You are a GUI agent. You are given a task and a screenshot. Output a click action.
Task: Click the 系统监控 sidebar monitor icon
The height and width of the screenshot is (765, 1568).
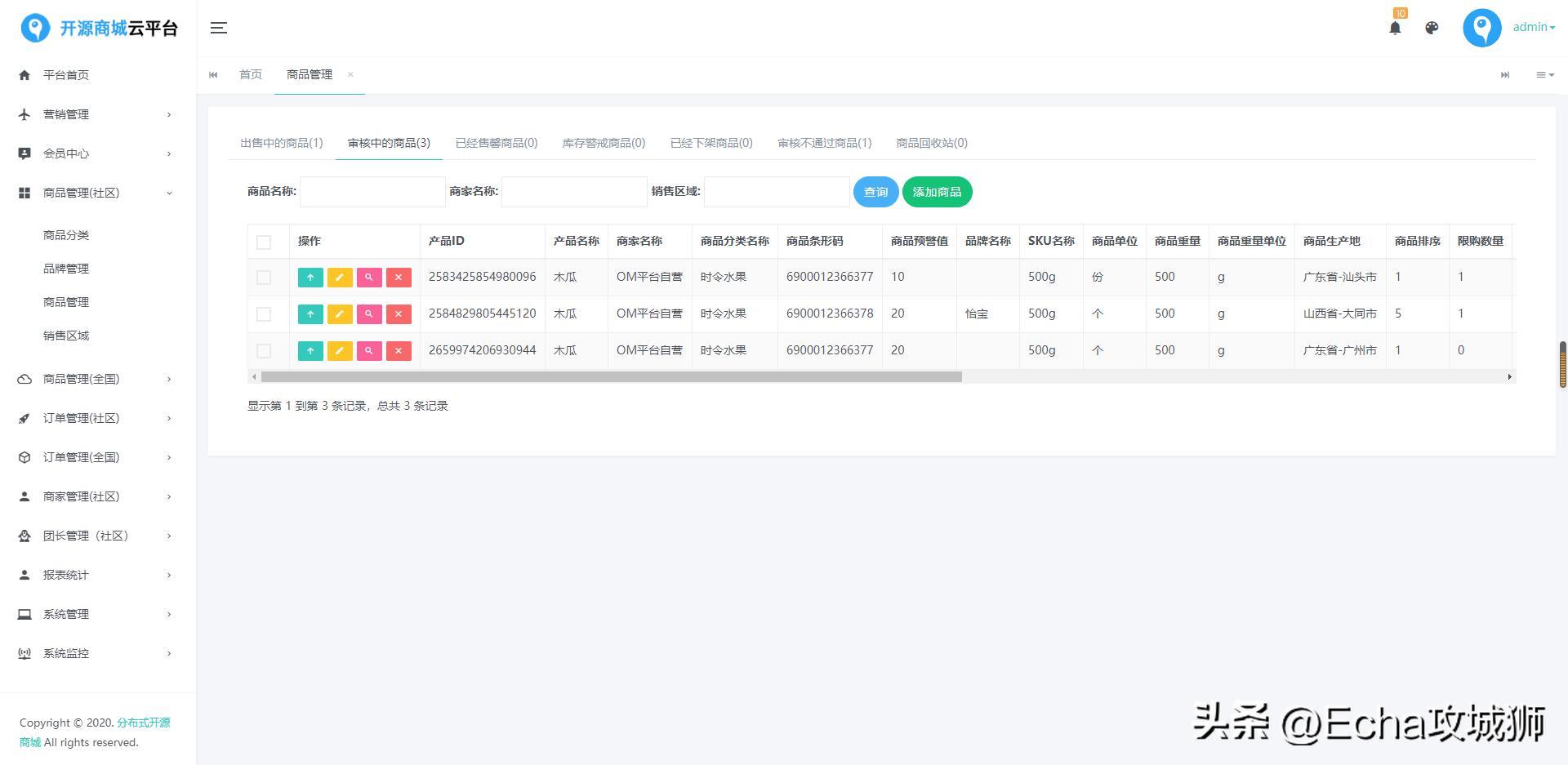tap(24, 652)
